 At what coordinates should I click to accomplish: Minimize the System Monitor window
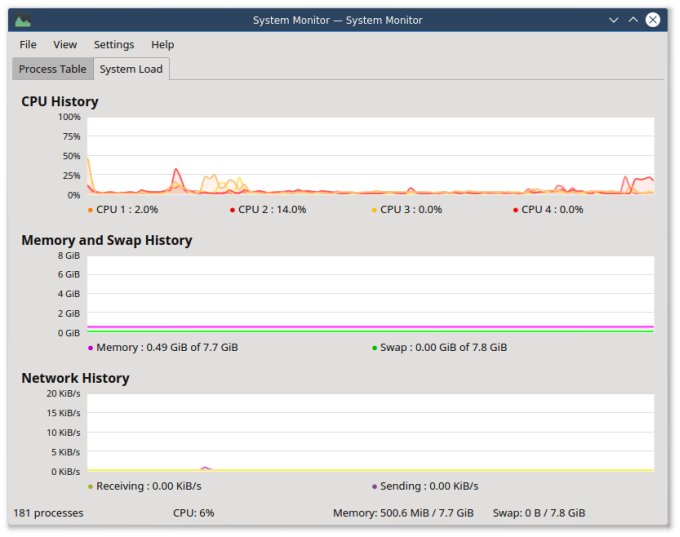pyautogui.click(x=613, y=20)
